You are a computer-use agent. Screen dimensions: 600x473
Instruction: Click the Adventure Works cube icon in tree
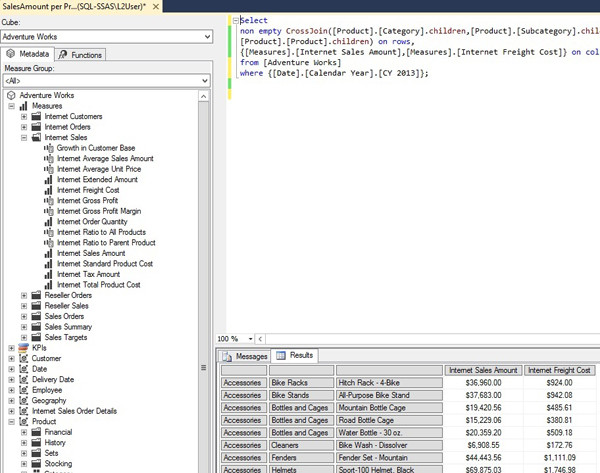(x=12, y=95)
